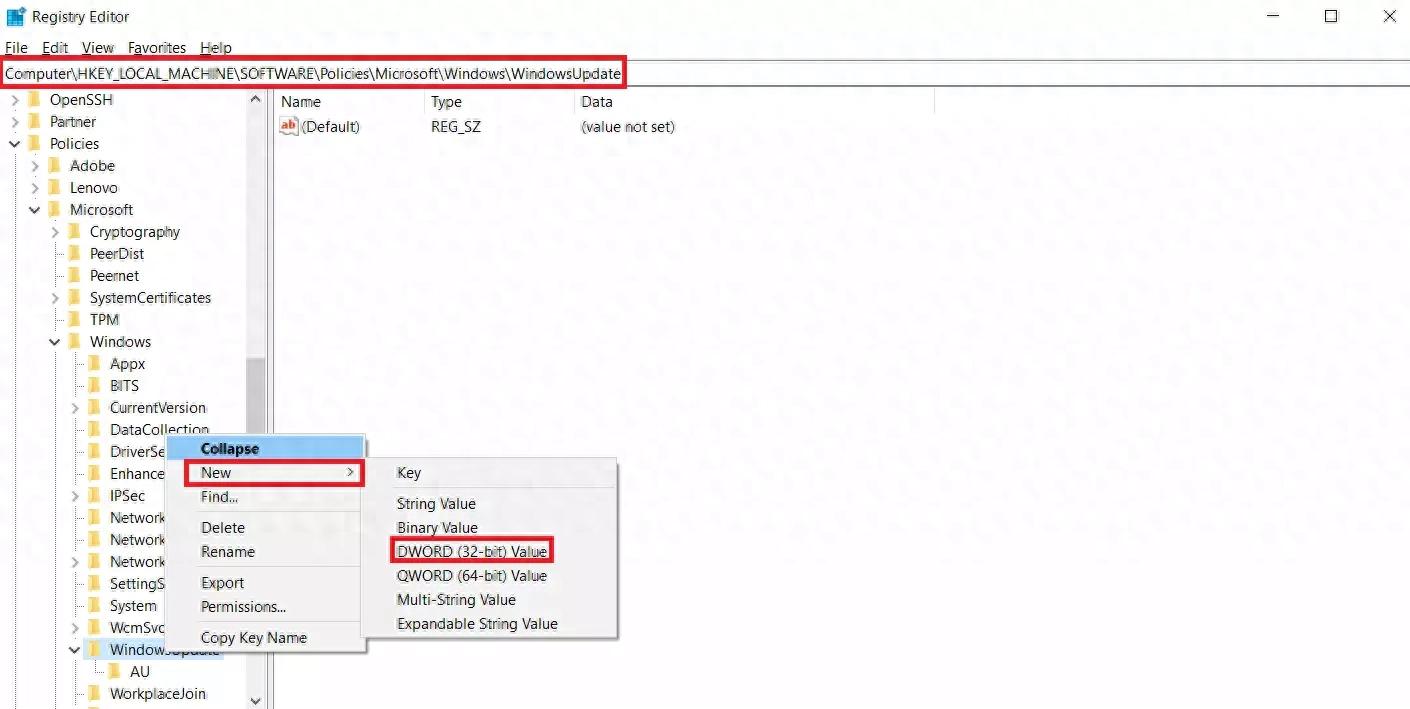This screenshot has width=1410, height=709.
Task: Expand the Lenovo key arrow
Action: (x=35, y=187)
